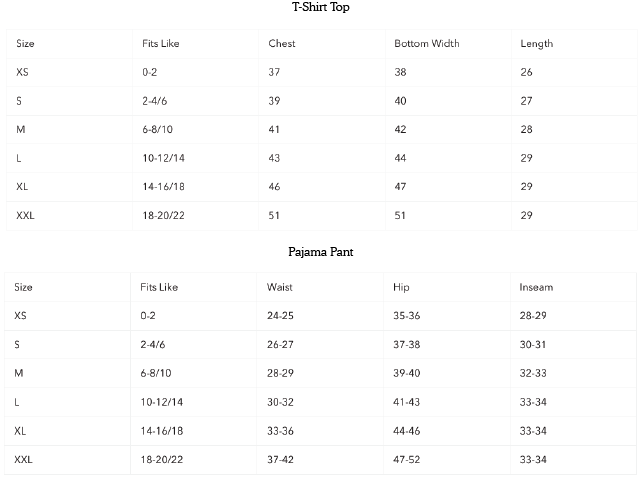Click the "Bottom Width" column header
This screenshot has height=477, width=642.
tap(426, 44)
